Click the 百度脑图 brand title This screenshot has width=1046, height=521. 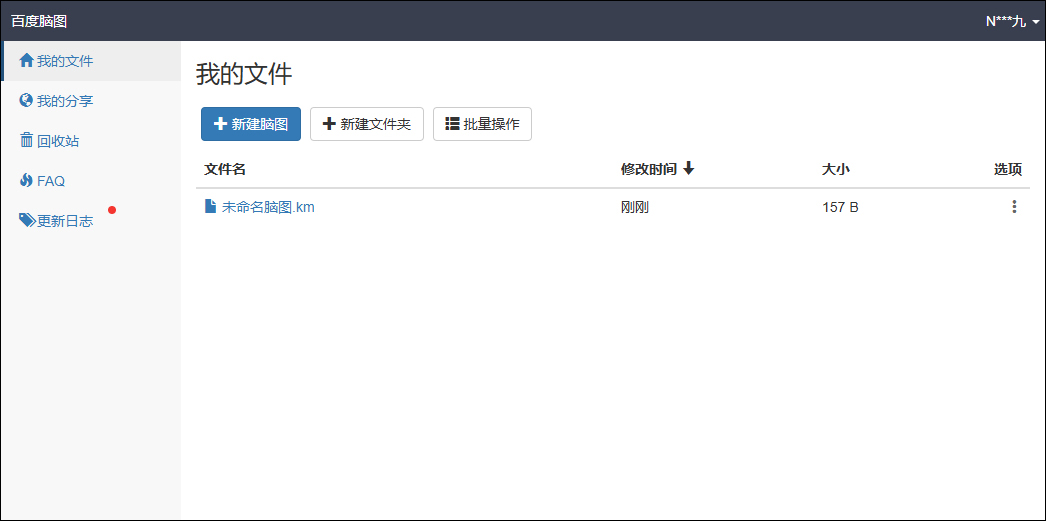click(x=39, y=21)
